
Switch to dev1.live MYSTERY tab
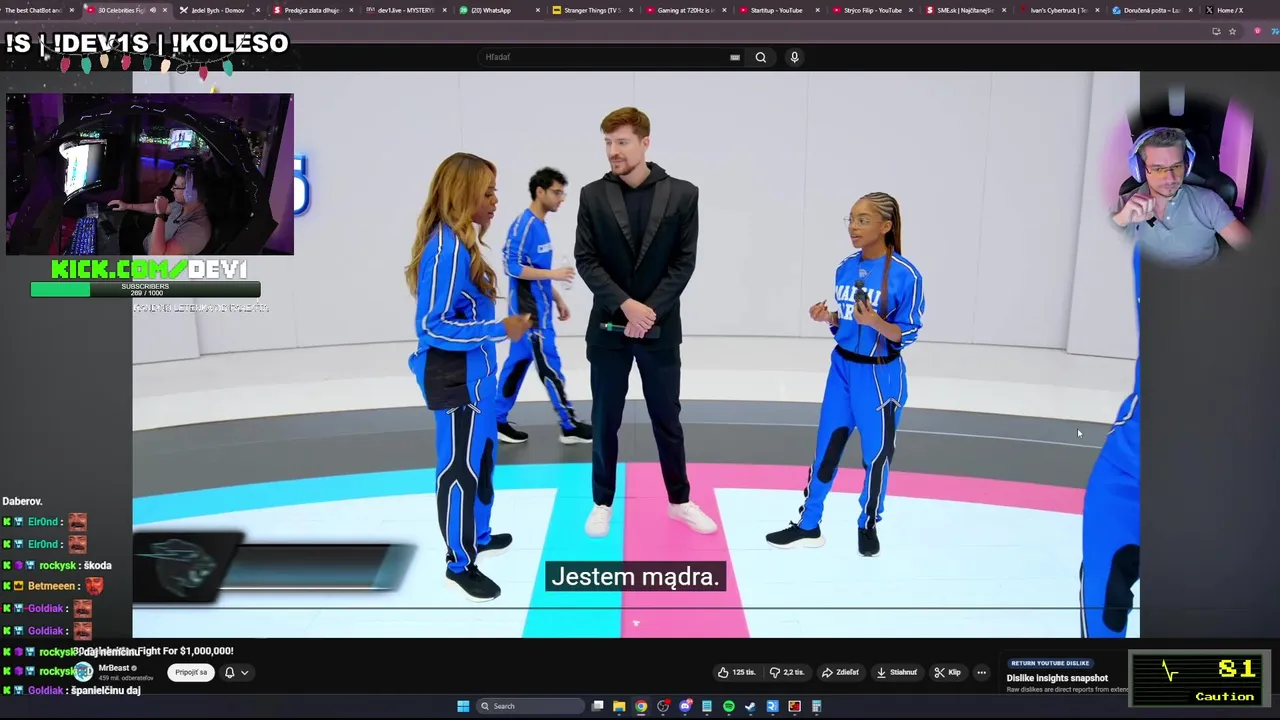point(406,10)
